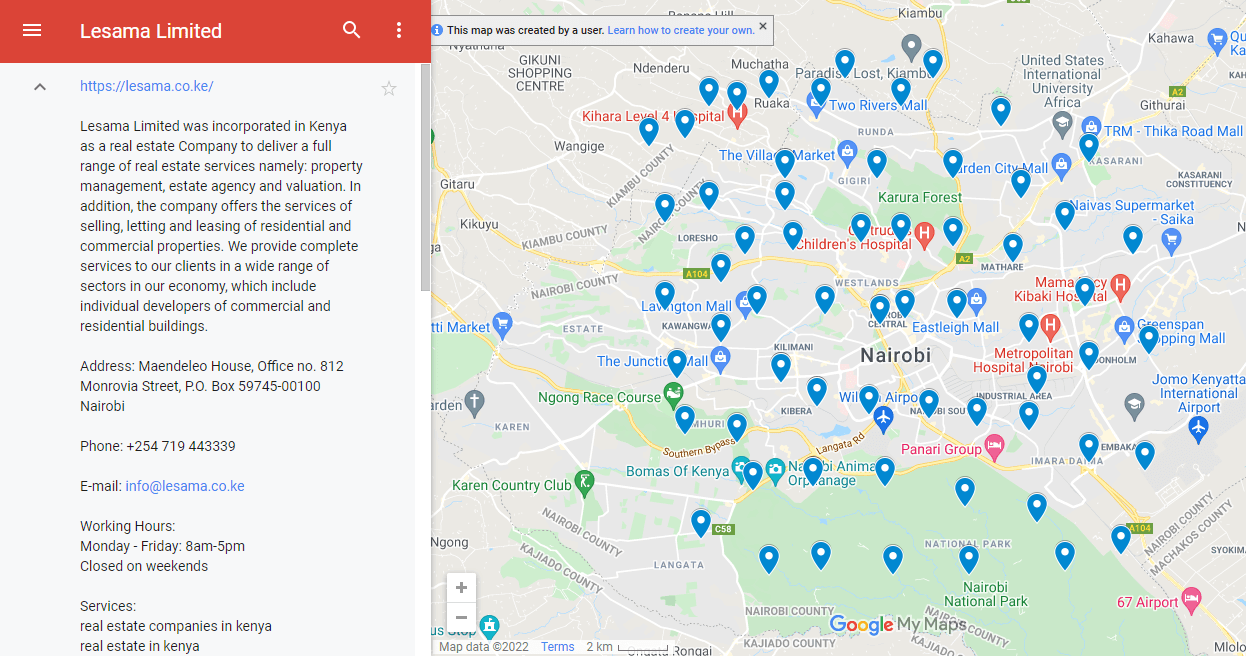Screen dimensions: 1246x656
Task: Click the 'Monday - Friday: 8am-5pm' text
Action: (x=162, y=546)
